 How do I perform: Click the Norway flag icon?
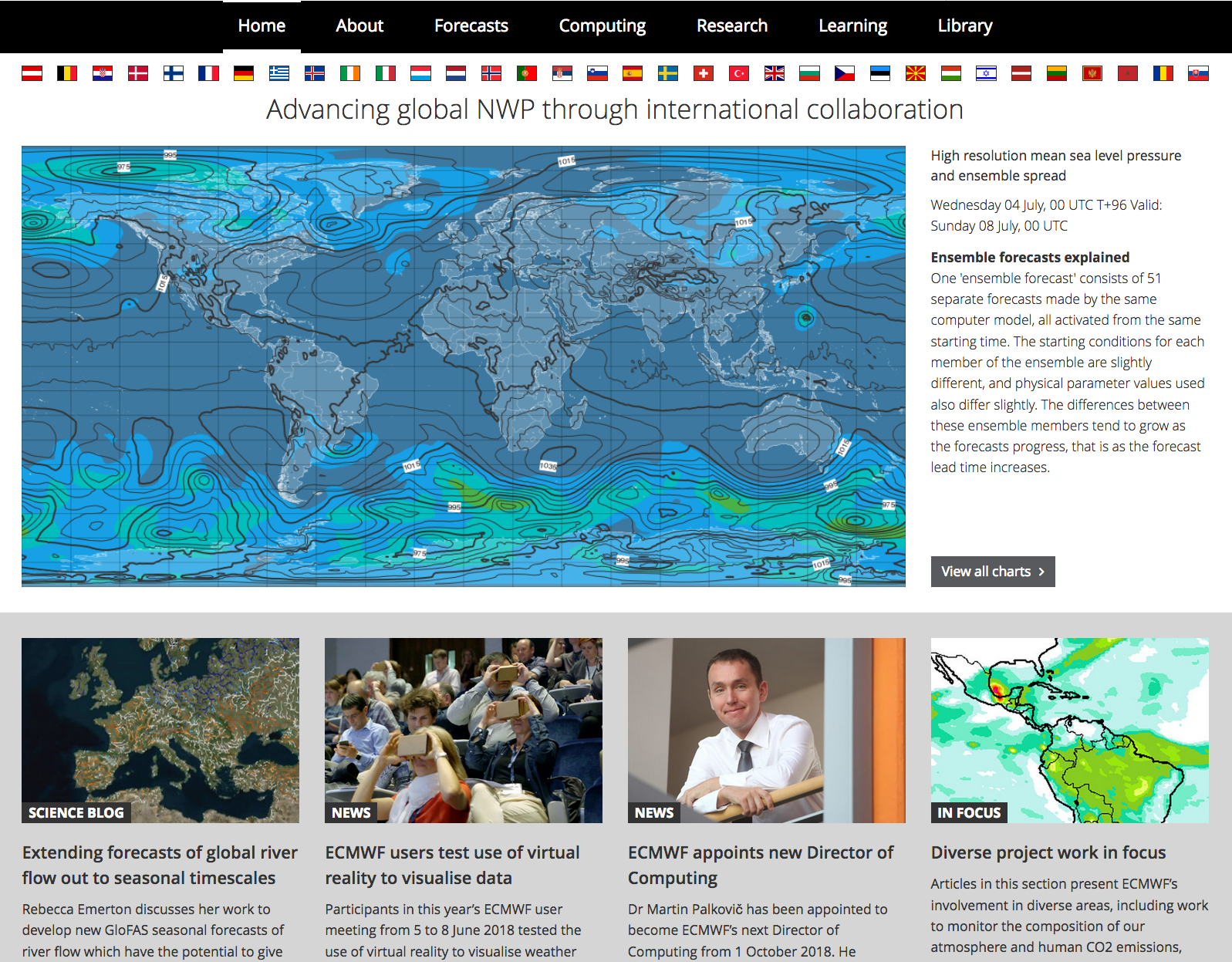click(x=491, y=73)
